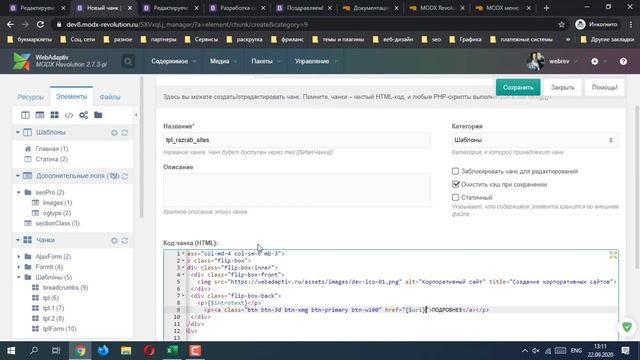Open the breadcrumbs (9) chunk

tap(65, 288)
